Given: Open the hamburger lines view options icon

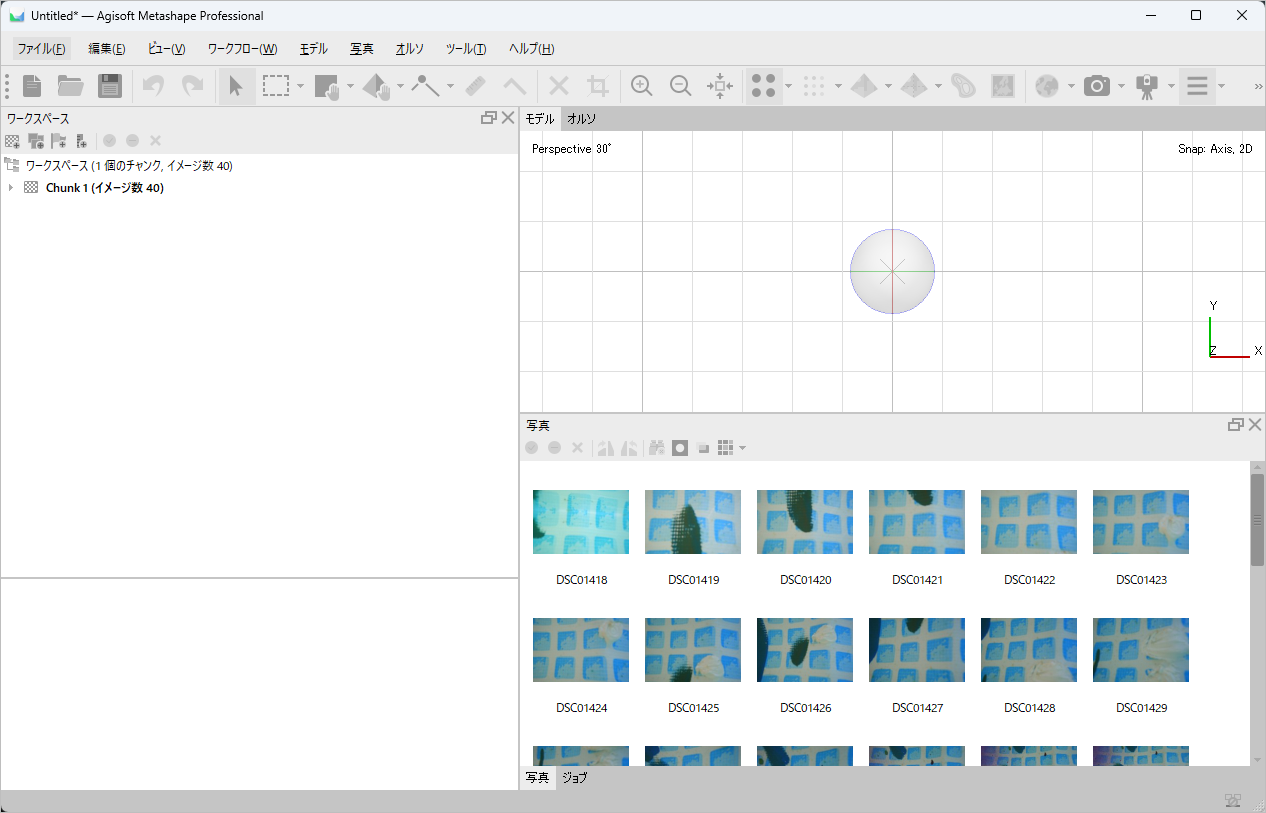Looking at the screenshot, I should tap(1197, 86).
